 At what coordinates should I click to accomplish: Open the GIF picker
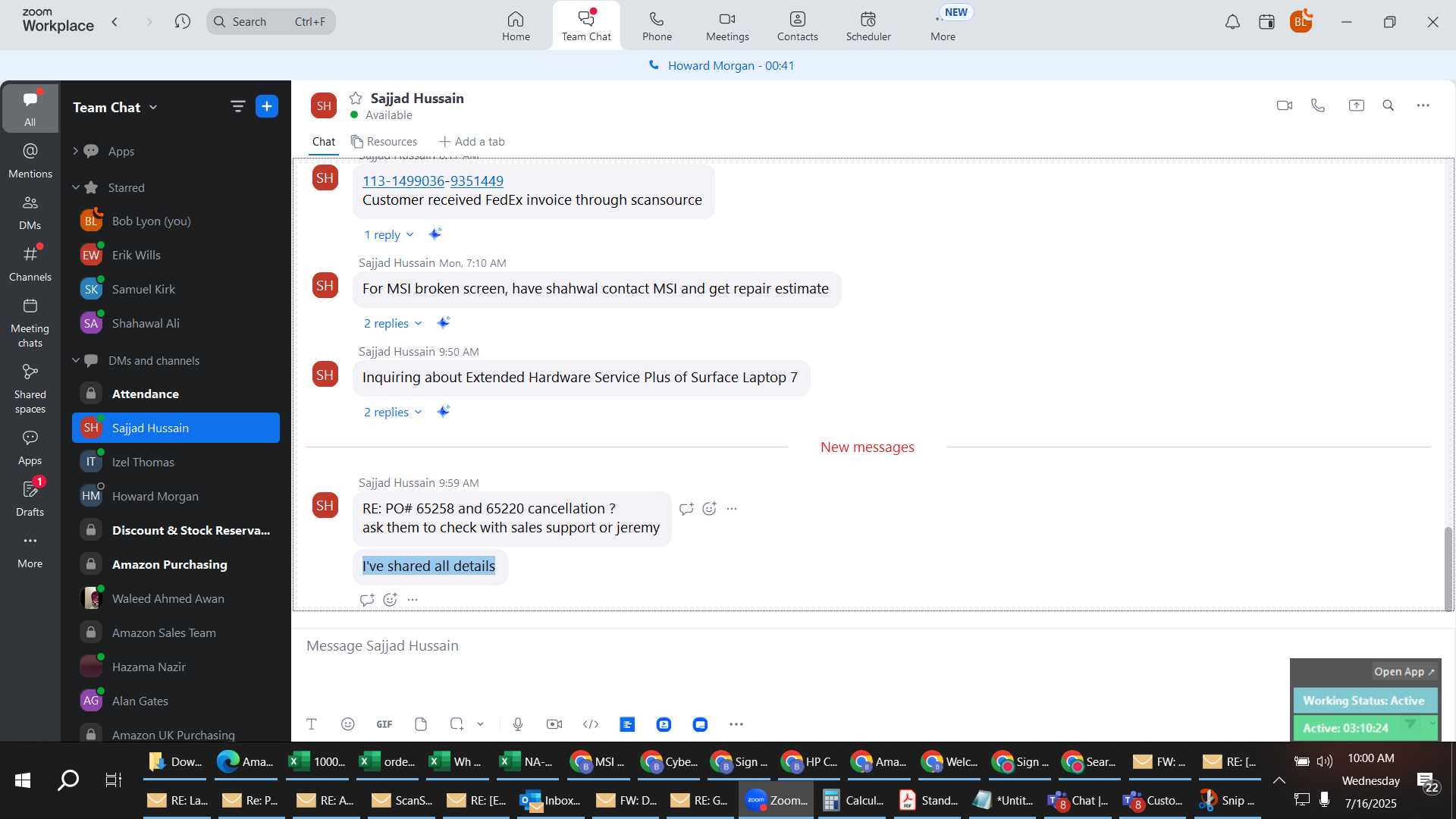click(x=384, y=724)
